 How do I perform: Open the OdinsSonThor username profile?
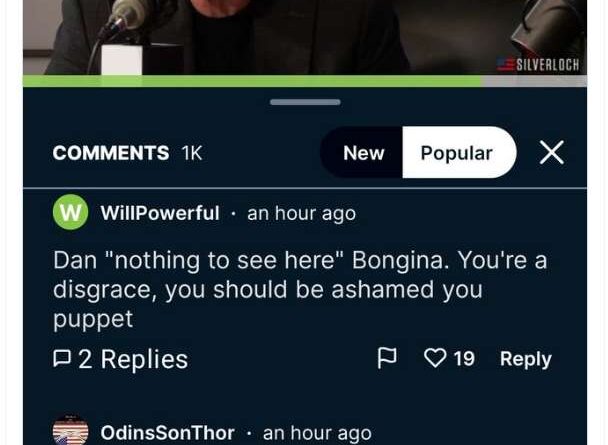pos(168,433)
